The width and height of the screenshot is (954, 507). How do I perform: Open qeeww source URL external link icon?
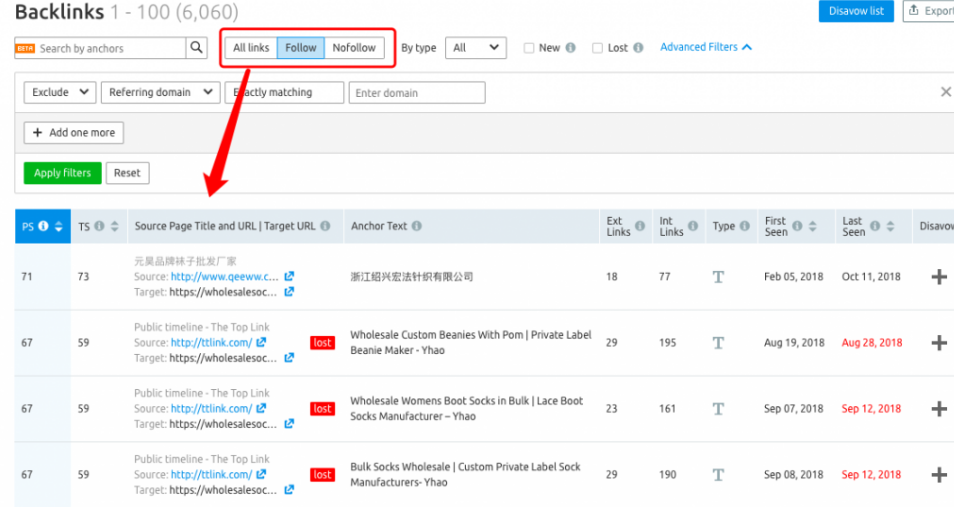click(289, 276)
